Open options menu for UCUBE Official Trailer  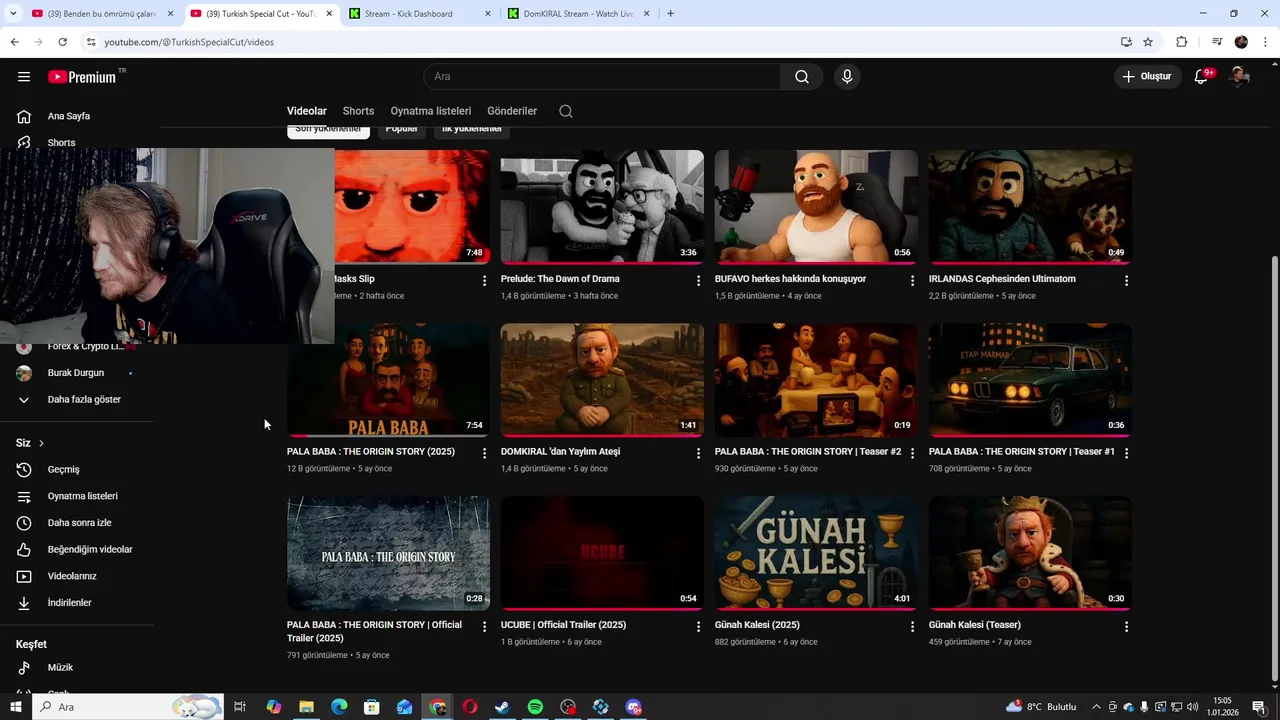[x=698, y=626]
